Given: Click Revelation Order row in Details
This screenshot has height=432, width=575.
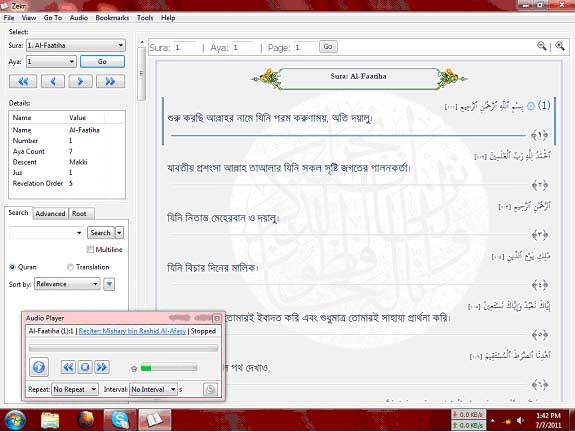Looking at the screenshot, I should tap(67, 183).
